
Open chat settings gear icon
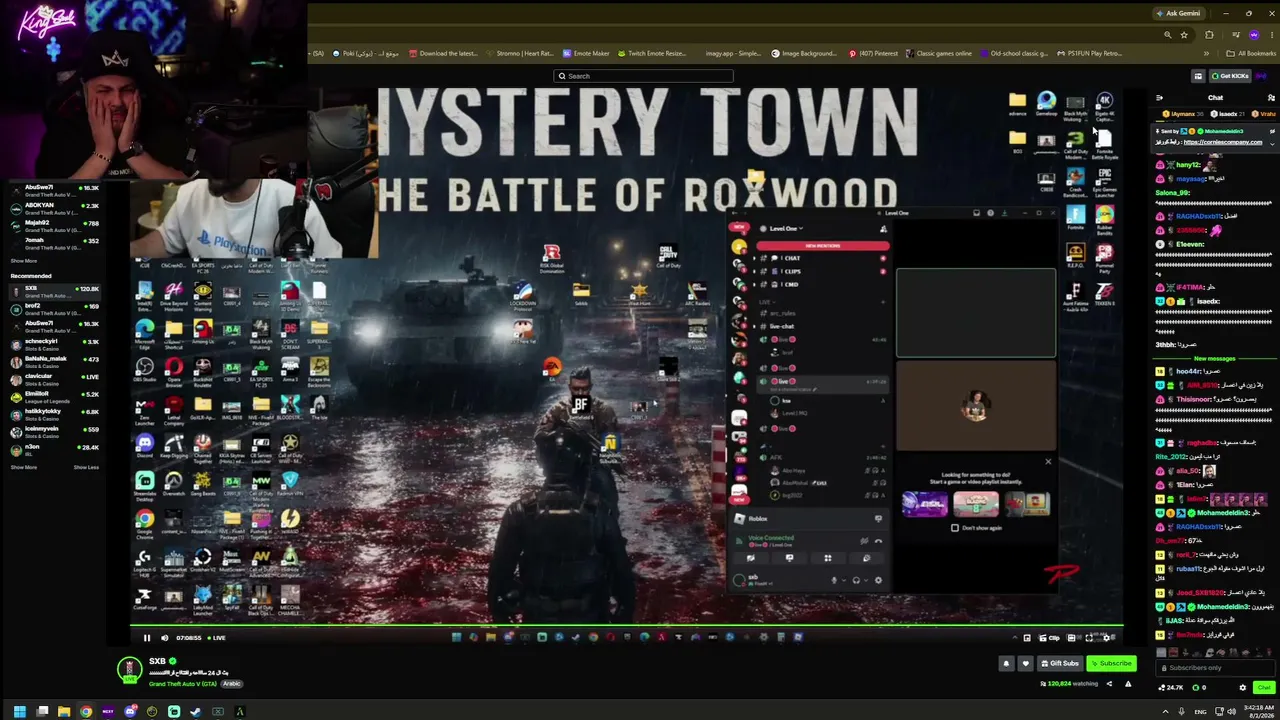[x=1243, y=688]
